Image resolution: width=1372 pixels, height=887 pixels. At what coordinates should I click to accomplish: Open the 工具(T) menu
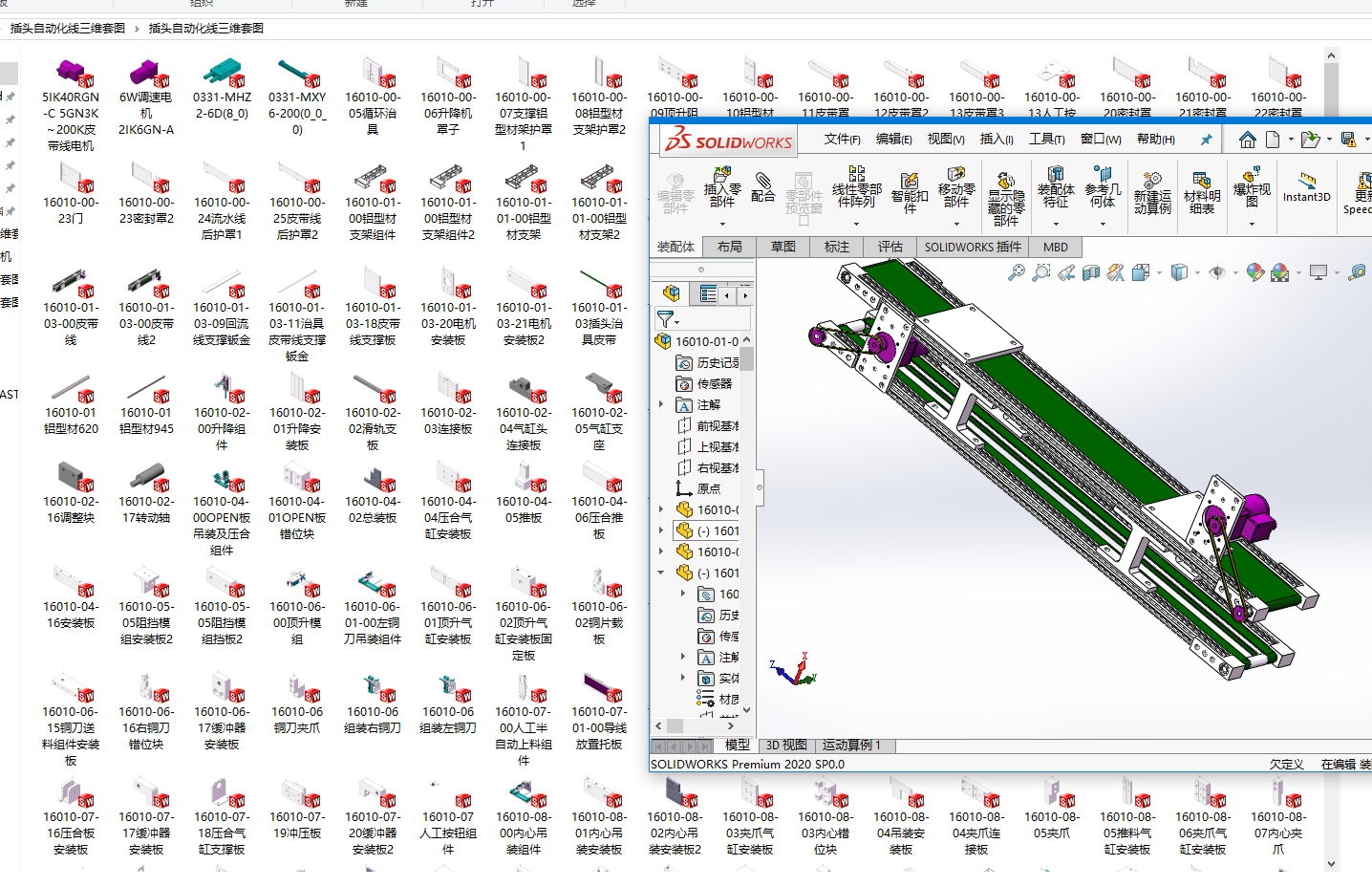pyautogui.click(x=1046, y=140)
